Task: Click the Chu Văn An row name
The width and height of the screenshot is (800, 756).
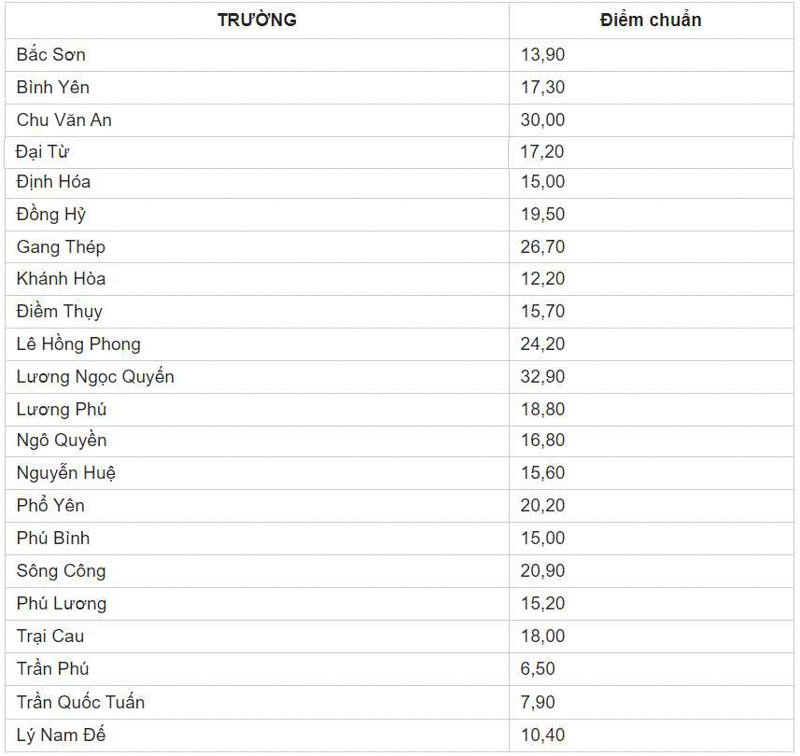Action: 64,120
